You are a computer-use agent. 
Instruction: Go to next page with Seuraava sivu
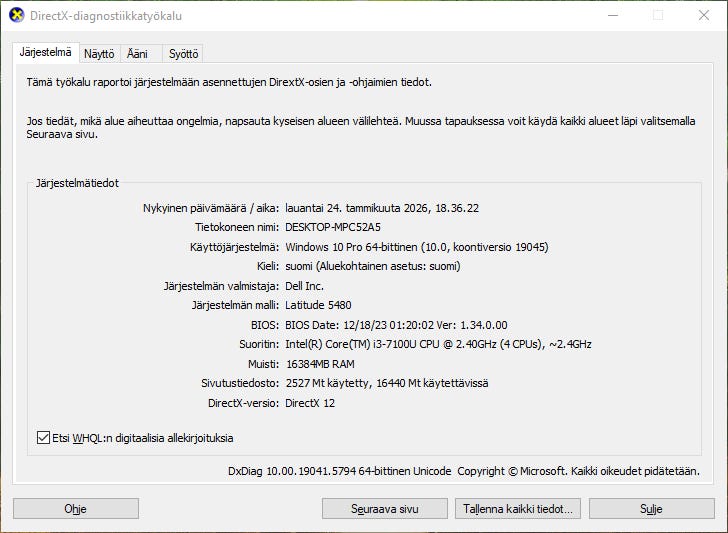[x=384, y=509]
